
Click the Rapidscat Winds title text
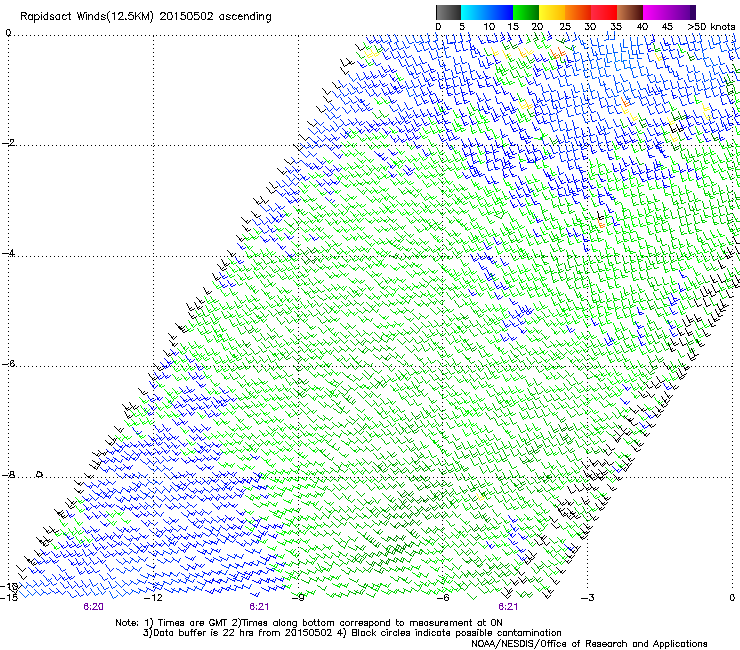coord(146,17)
